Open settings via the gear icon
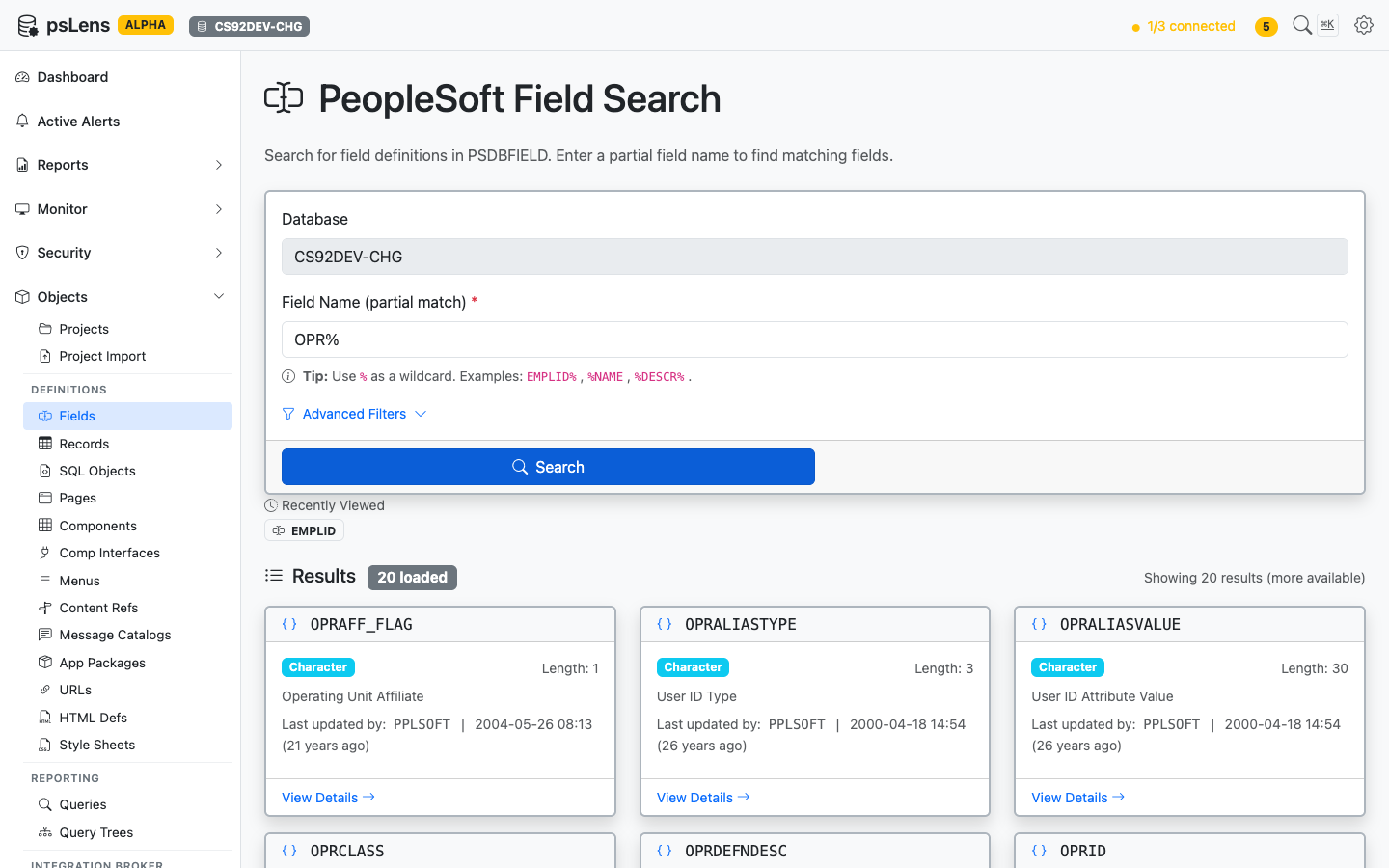The image size is (1389, 868). 1364,25
